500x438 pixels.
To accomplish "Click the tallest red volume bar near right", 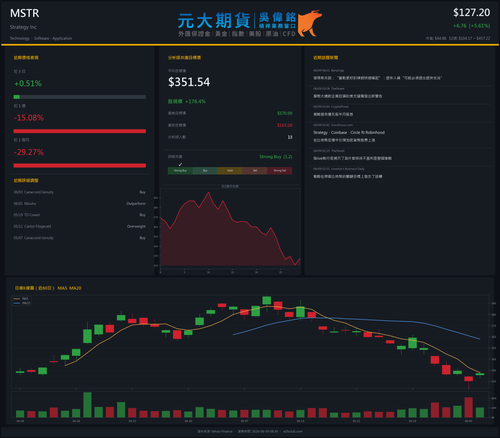I will (x=469, y=407).
